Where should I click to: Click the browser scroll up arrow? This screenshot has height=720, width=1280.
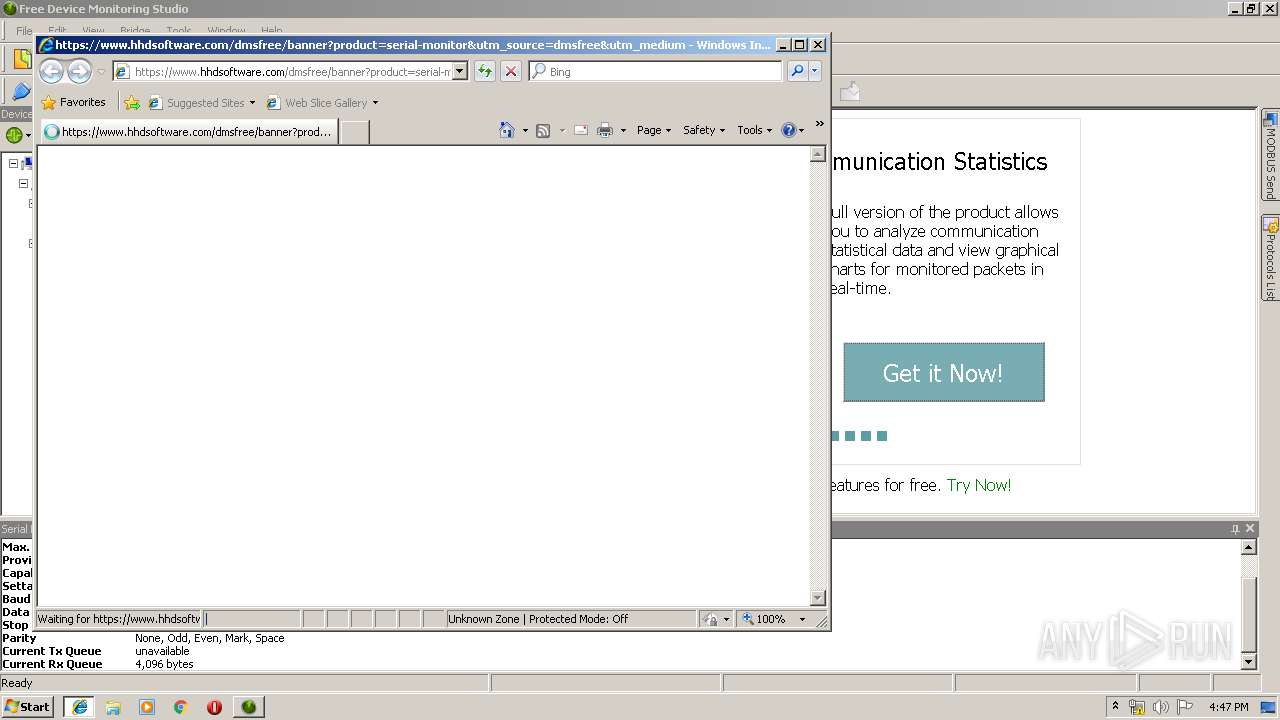(x=817, y=155)
